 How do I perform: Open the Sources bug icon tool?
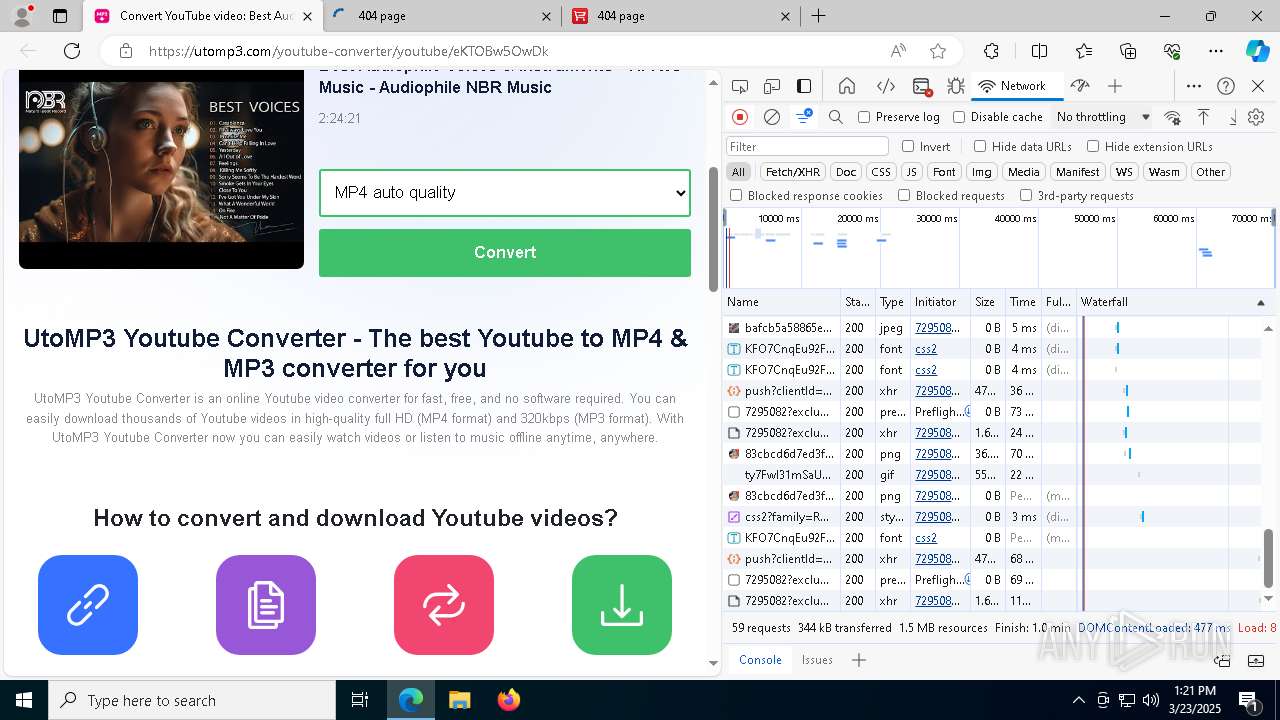956,86
